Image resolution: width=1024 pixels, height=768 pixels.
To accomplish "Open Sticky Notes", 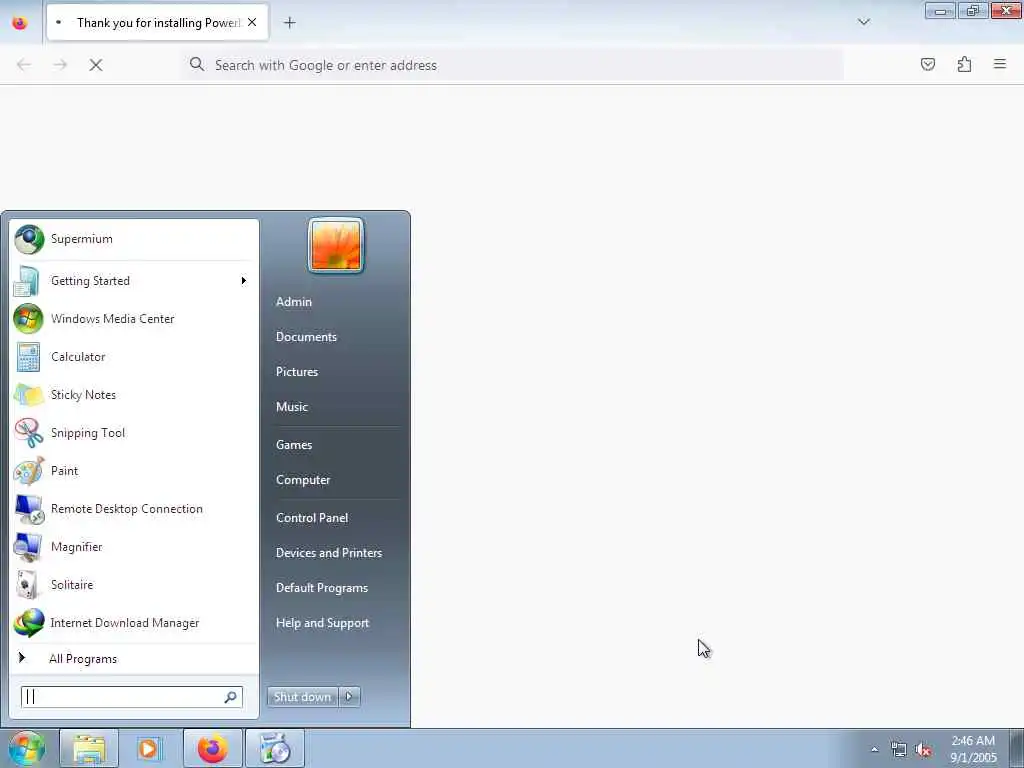I will click(134, 394).
